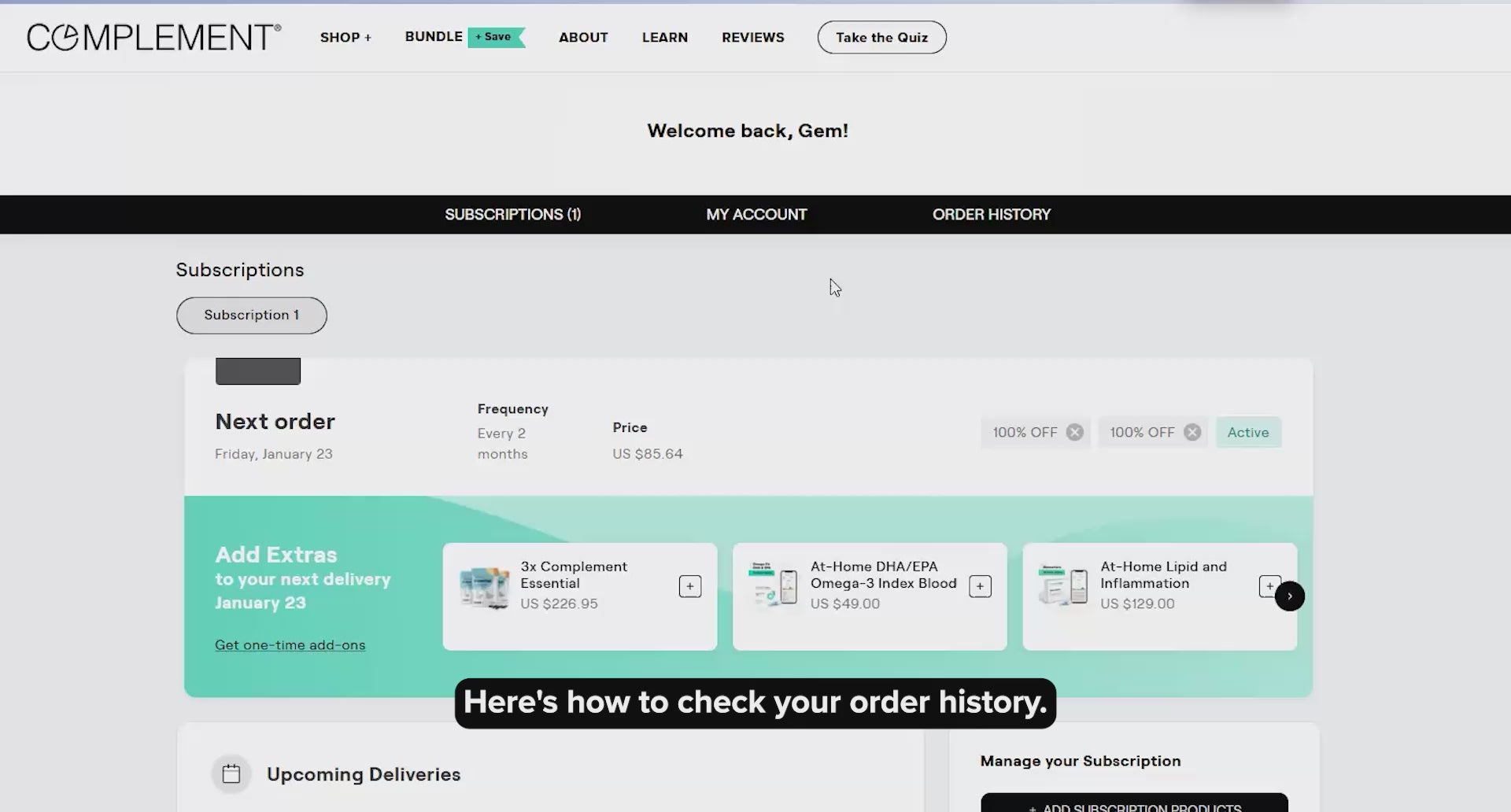This screenshot has width=1511, height=812.
Task: Click Omega-3 Index Blood product thumbnail
Action: pyautogui.click(x=774, y=585)
